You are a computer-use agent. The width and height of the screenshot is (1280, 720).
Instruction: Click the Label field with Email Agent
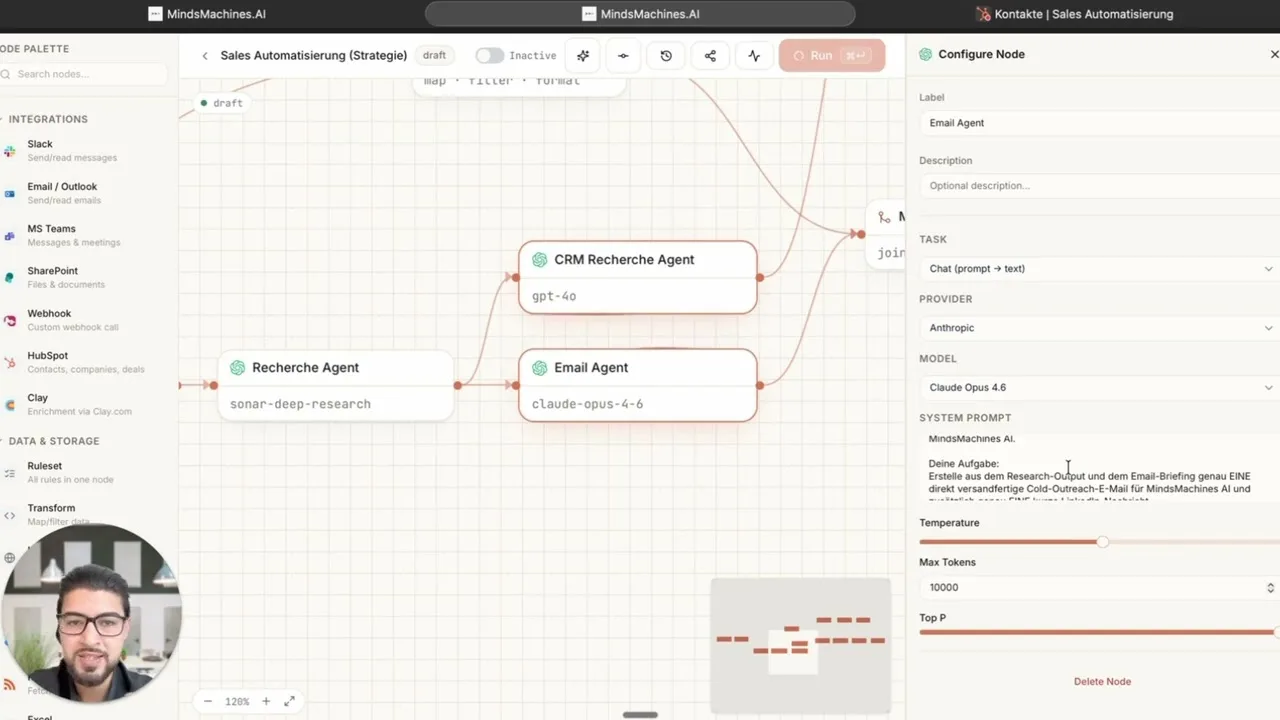[x=1099, y=123]
